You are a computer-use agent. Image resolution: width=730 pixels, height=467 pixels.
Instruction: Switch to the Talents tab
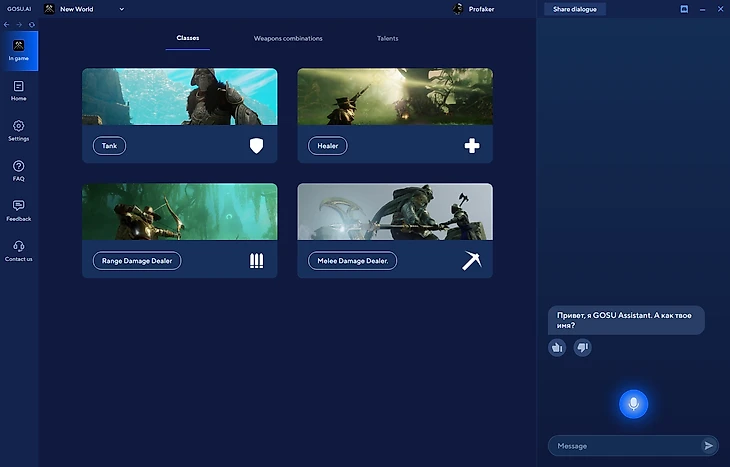click(x=387, y=38)
